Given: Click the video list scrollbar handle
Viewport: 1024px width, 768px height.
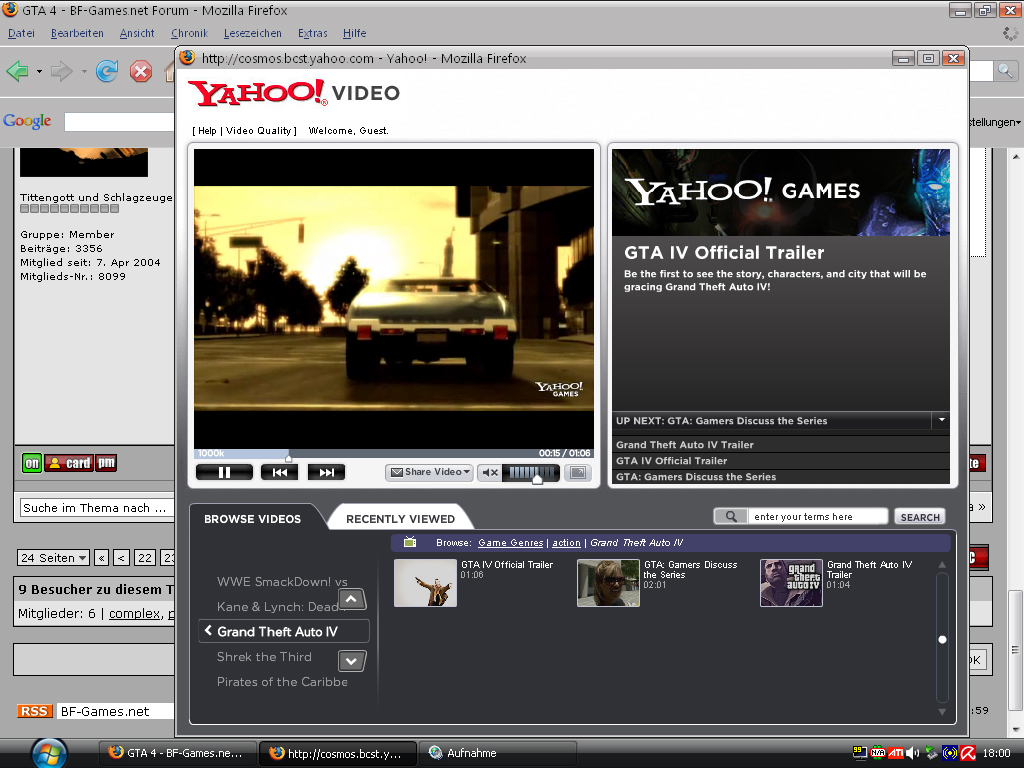Looking at the screenshot, I should (x=942, y=639).
